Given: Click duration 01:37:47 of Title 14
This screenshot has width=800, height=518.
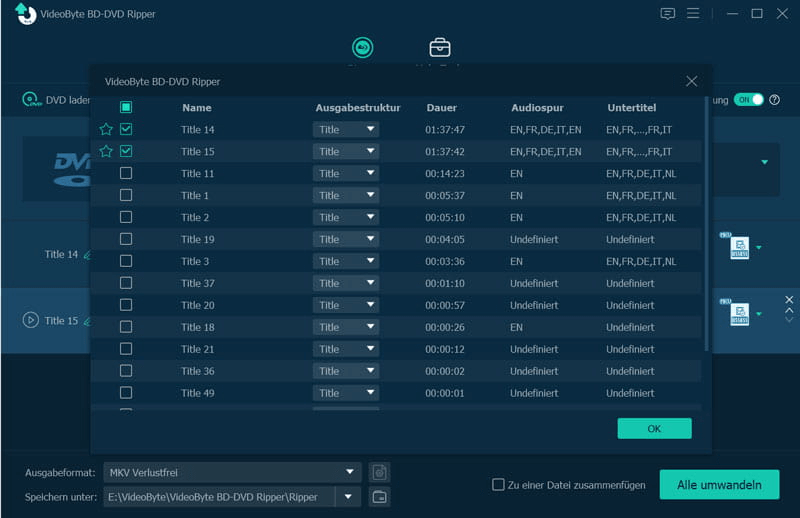Looking at the screenshot, I should click(x=445, y=130).
